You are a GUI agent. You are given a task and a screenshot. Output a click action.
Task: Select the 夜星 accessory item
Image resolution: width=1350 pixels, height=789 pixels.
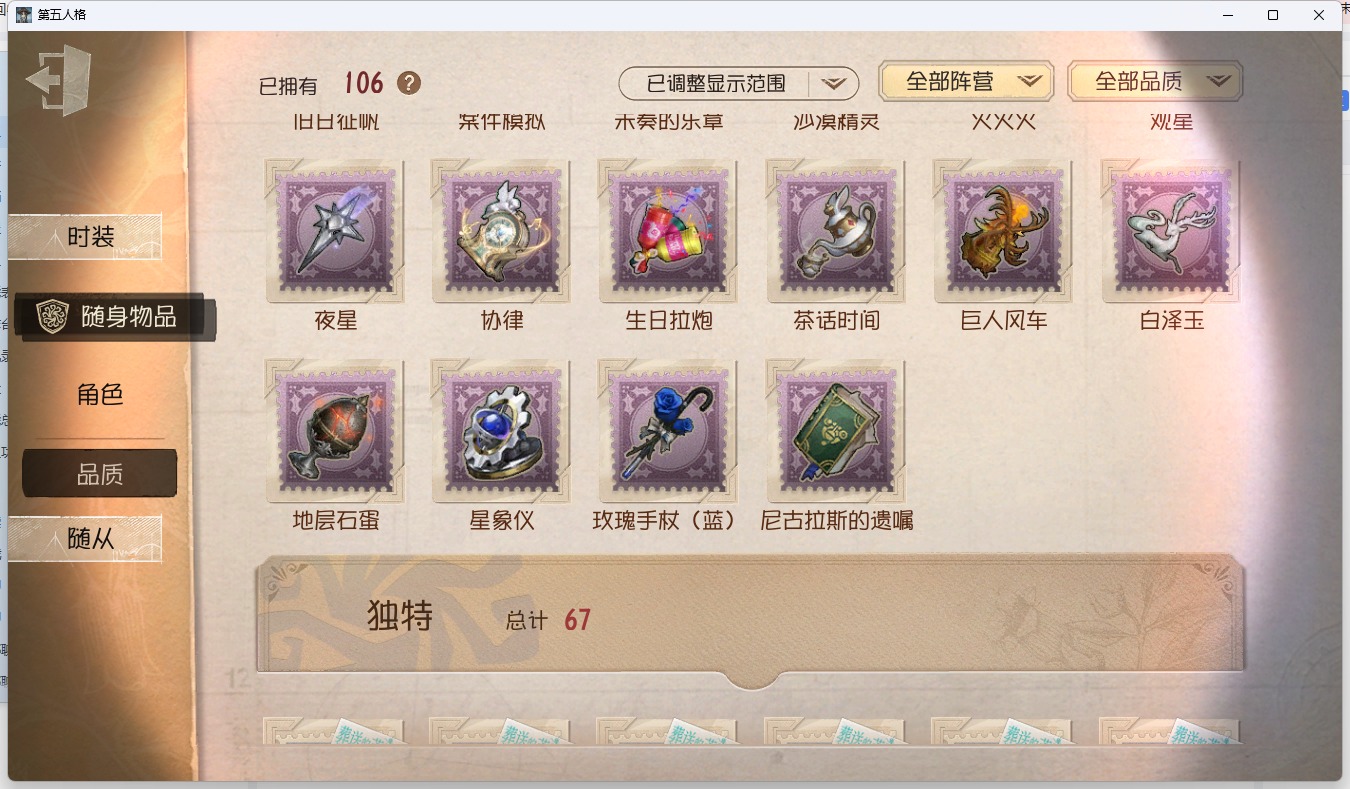335,231
